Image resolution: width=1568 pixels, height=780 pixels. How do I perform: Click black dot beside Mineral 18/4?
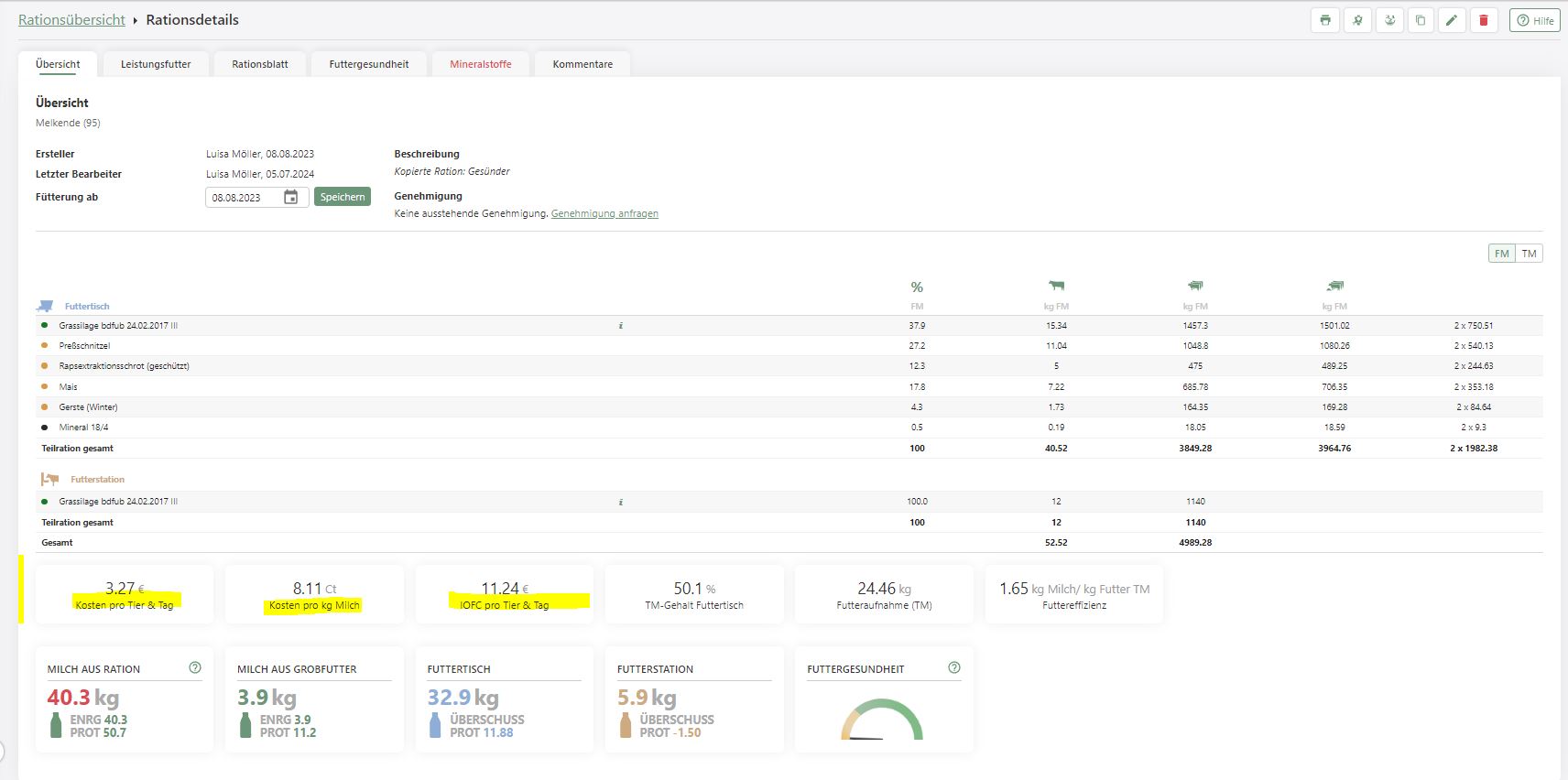pyautogui.click(x=44, y=427)
